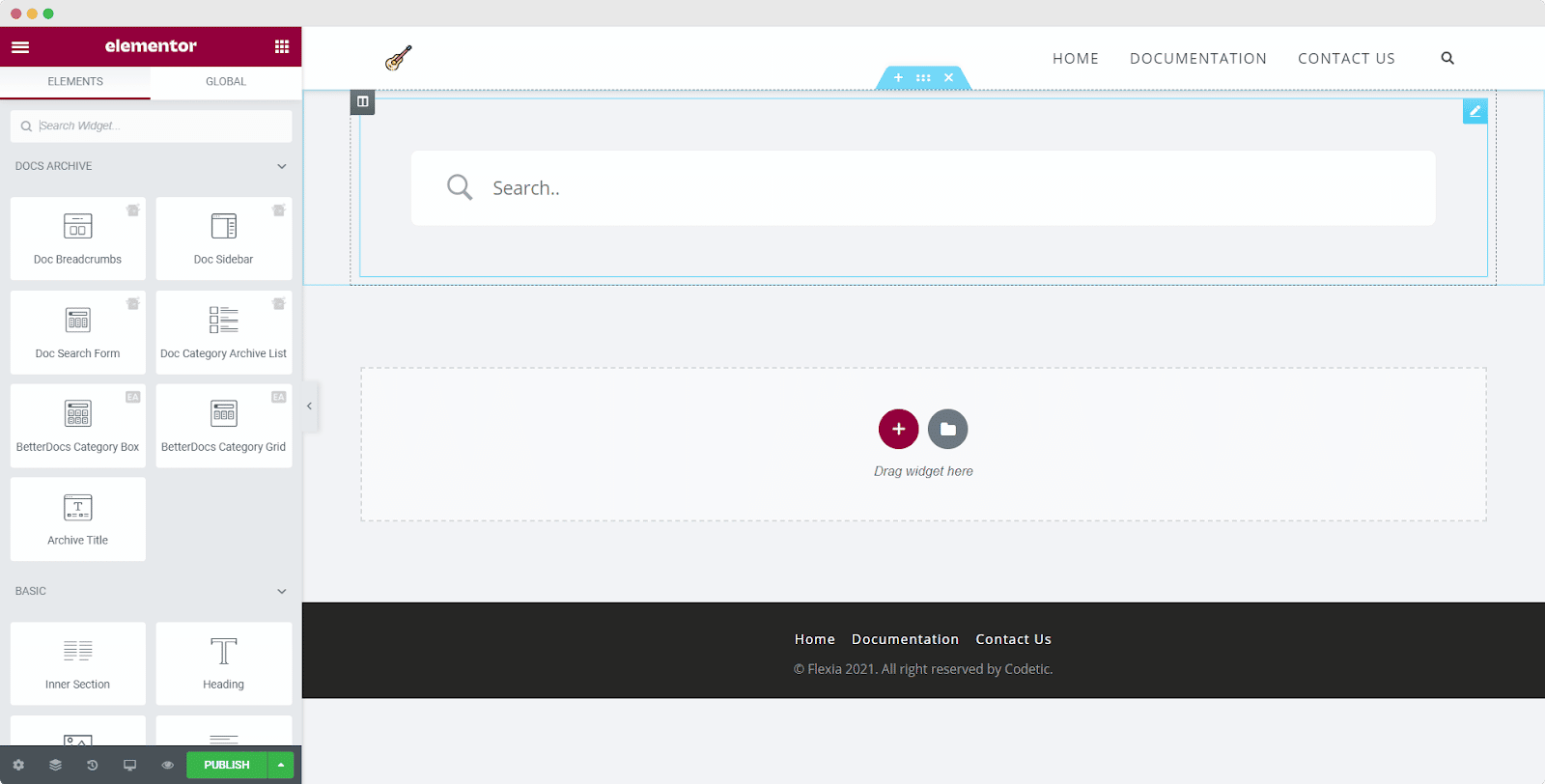
Task: Click the guitar site logo
Action: pos(399,58)
